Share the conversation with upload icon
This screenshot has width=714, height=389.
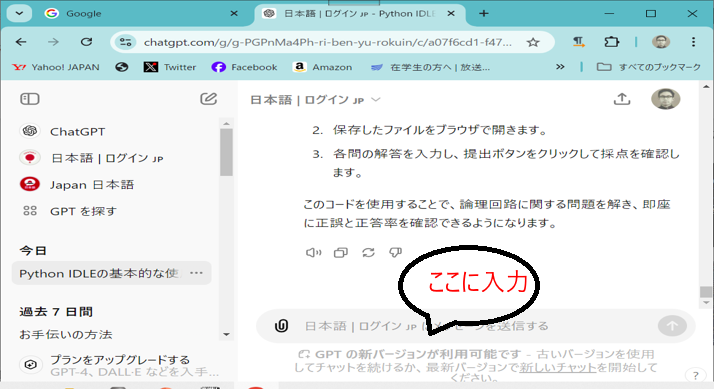622,99
